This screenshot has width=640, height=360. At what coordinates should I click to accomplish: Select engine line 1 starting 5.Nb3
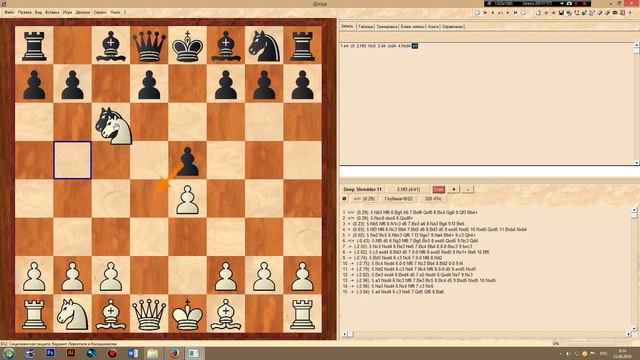pyautogui.click(x=410, y=213)
